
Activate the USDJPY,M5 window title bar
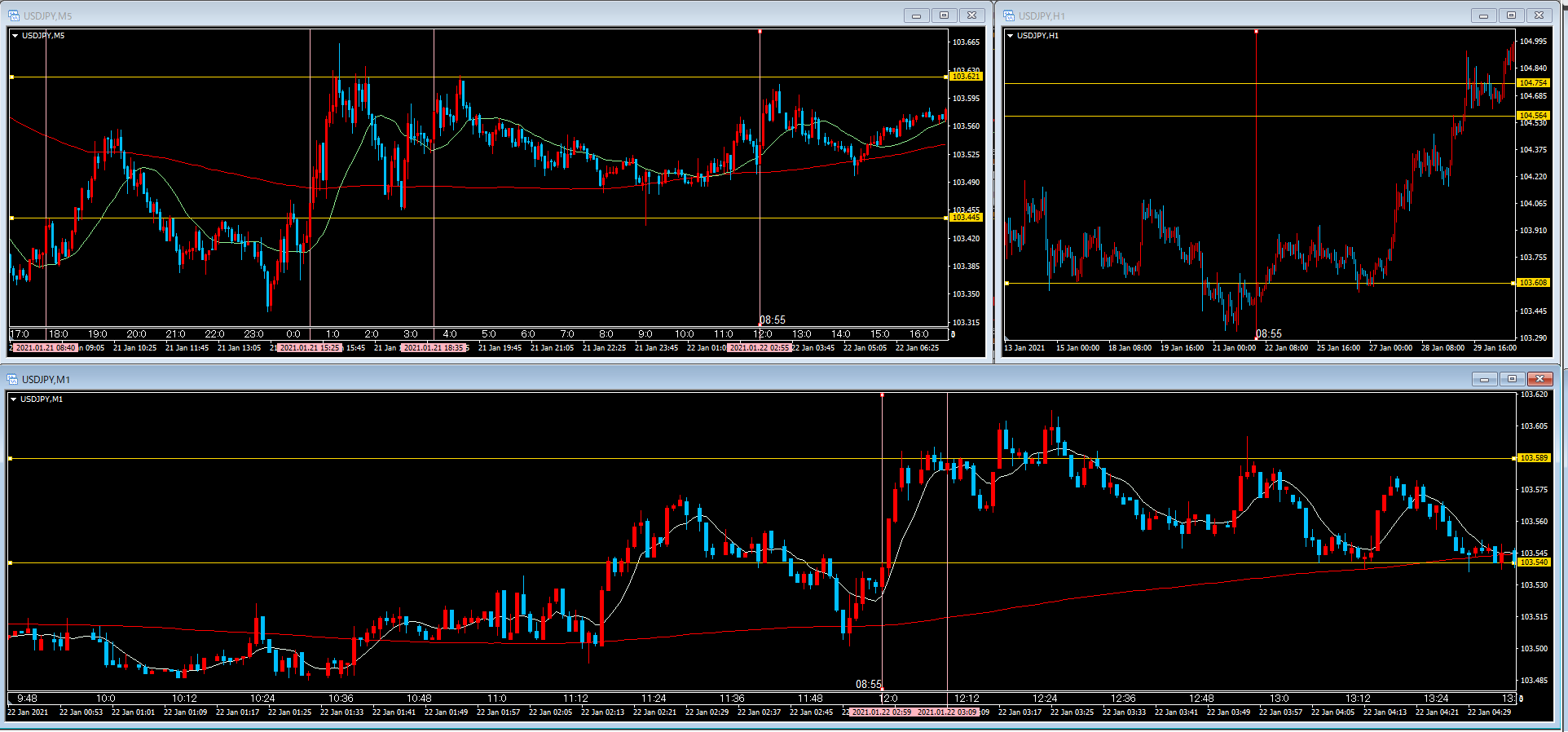click(407, 15)
